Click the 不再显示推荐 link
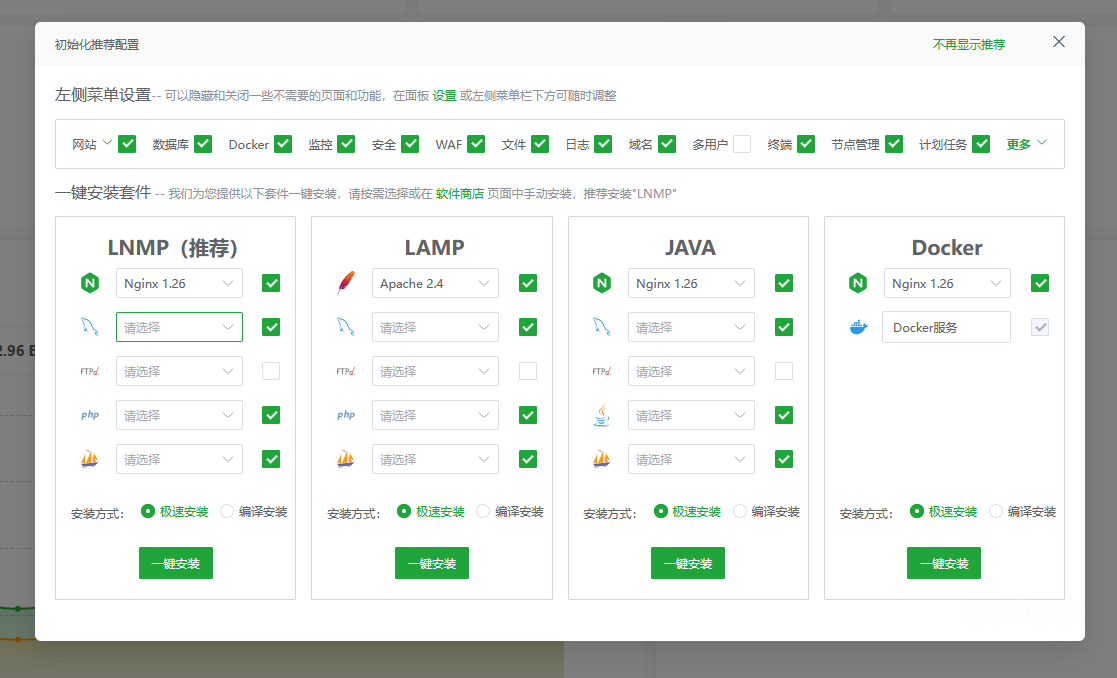Viewport: 1117px width, 678px height. pyautogui.click(x=969, y=45)
